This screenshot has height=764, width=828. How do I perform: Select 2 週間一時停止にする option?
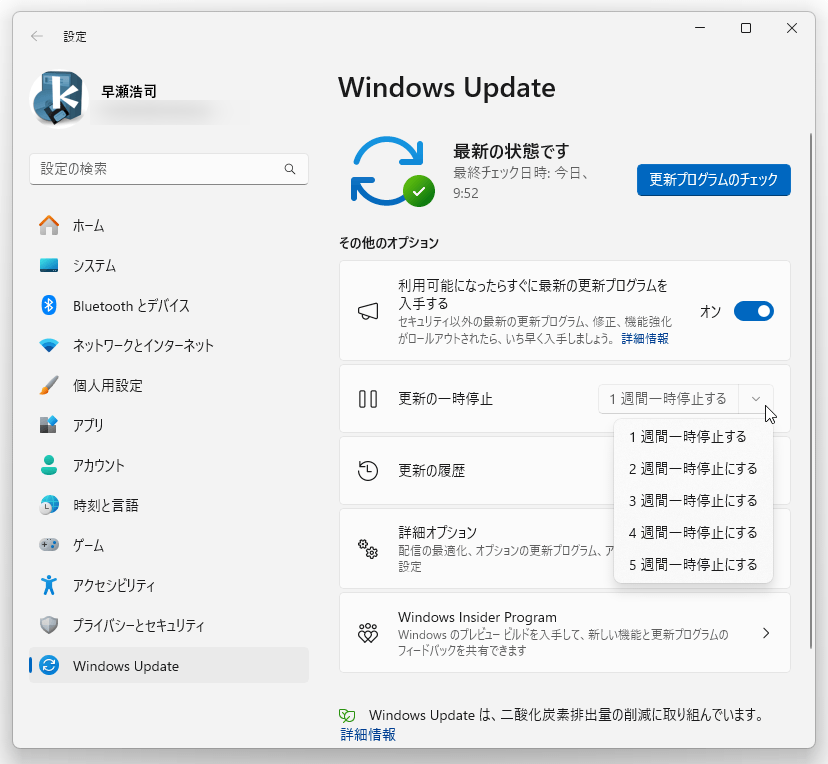tap(693, 468)
